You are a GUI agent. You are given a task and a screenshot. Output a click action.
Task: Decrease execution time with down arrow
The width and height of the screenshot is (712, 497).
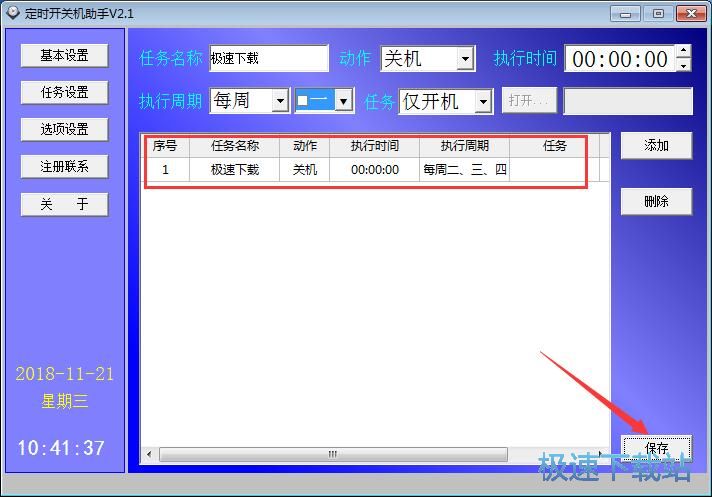click(683, 65)
